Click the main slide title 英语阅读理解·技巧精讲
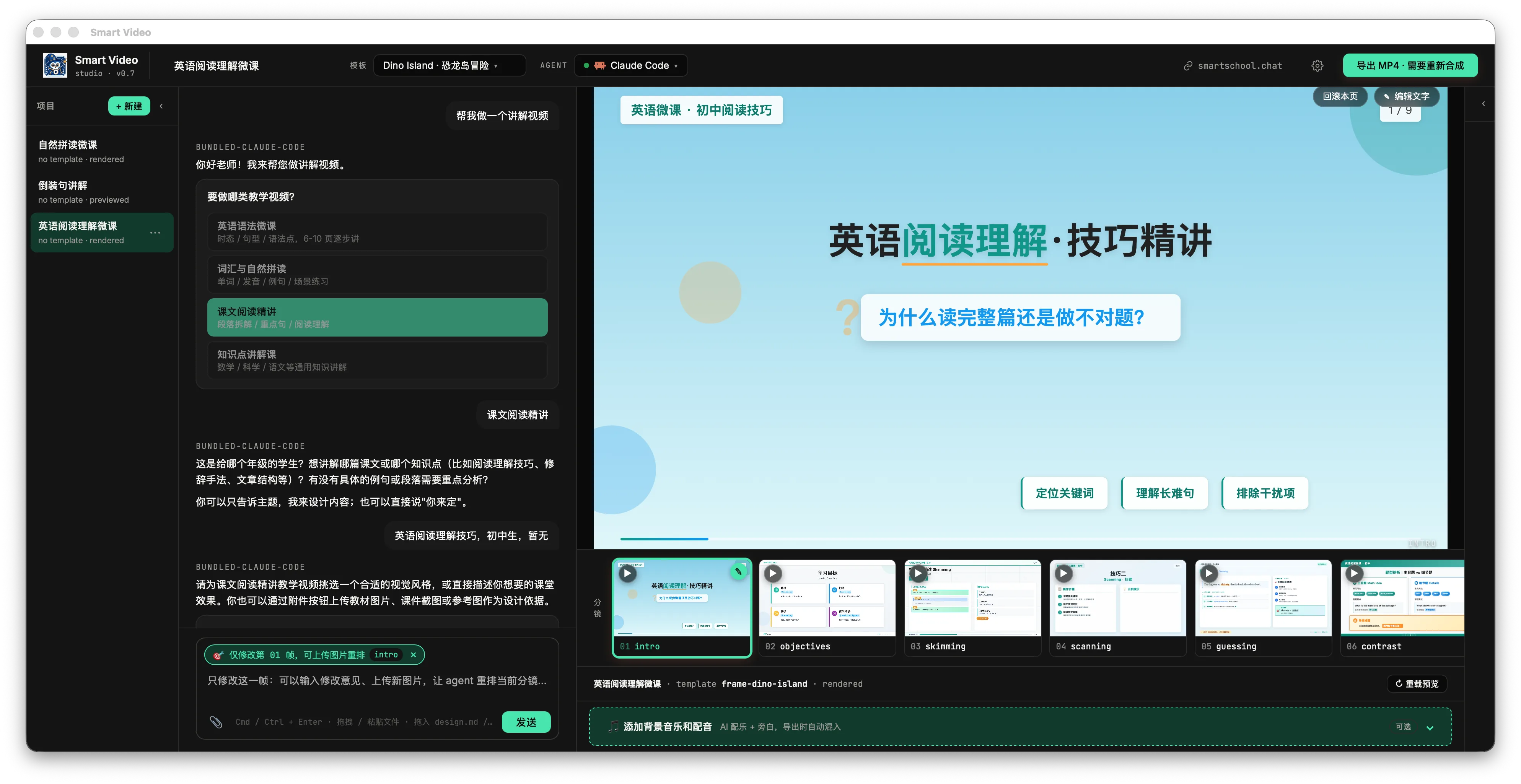 pos(1020,240)
